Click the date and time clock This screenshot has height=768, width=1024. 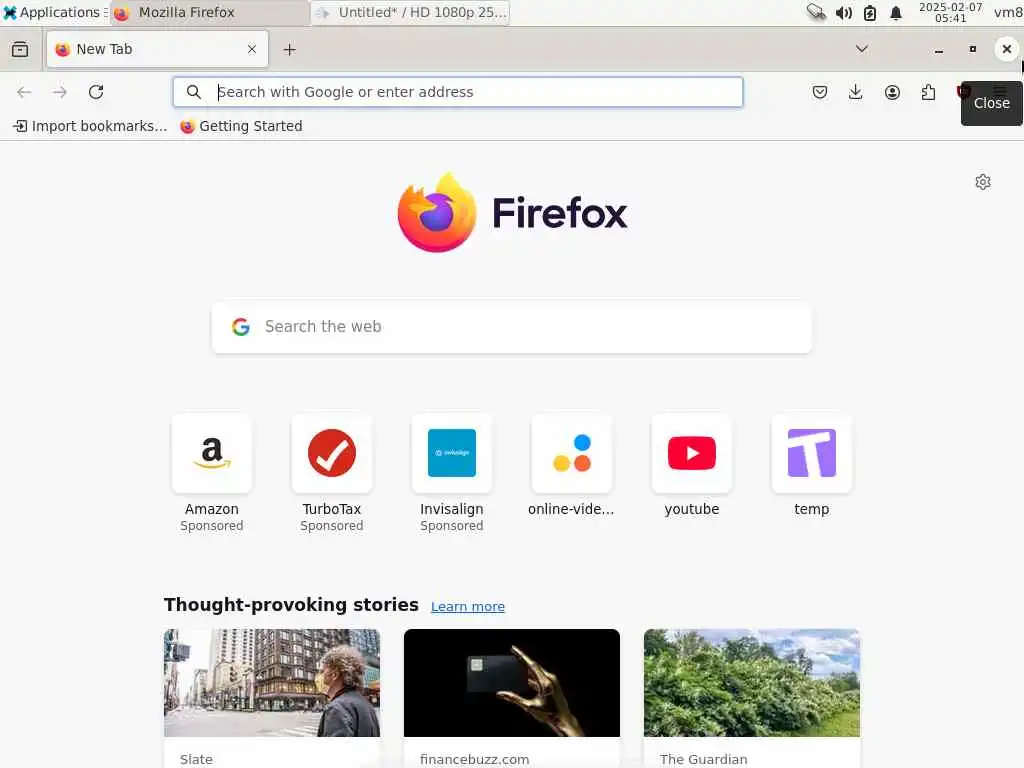[950, 12]
